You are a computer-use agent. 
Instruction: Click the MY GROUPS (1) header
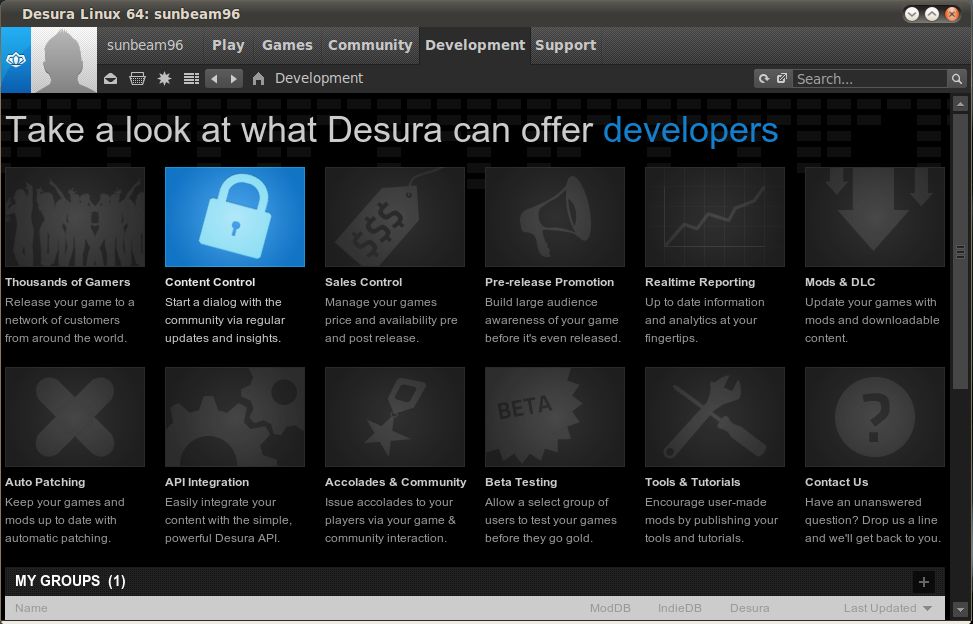(70, 581)
